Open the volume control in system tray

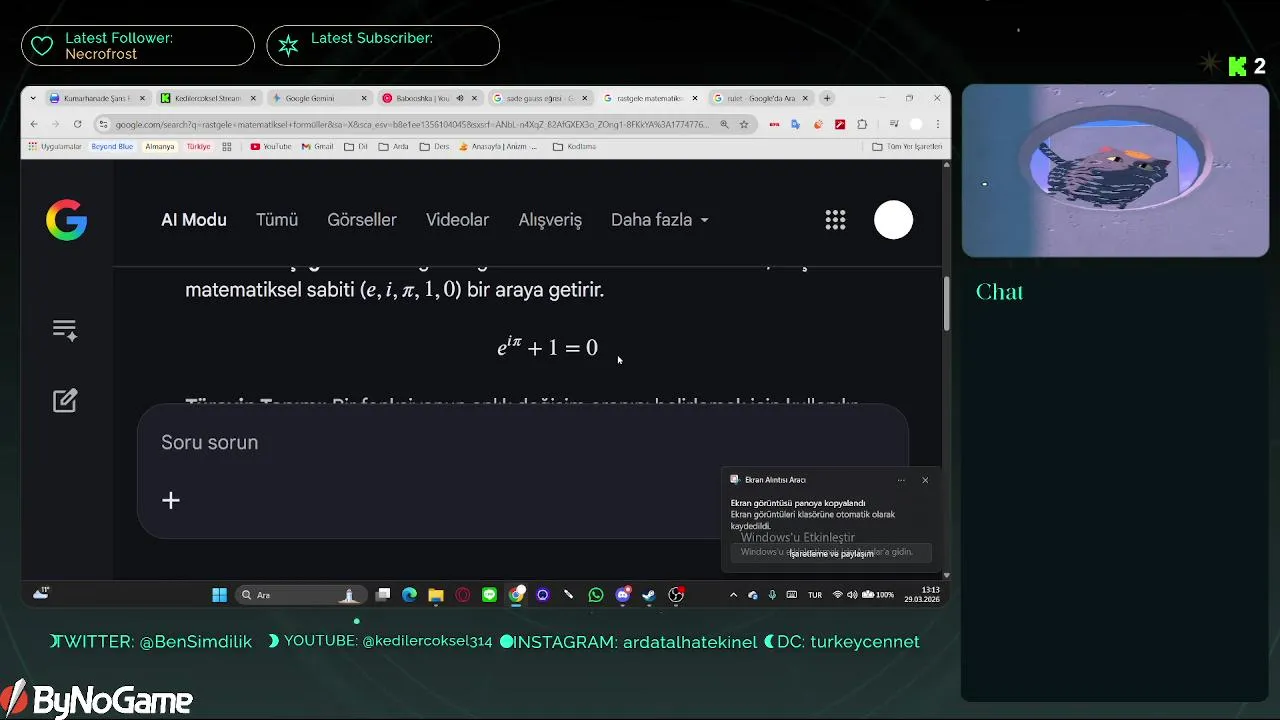point(852,595)
